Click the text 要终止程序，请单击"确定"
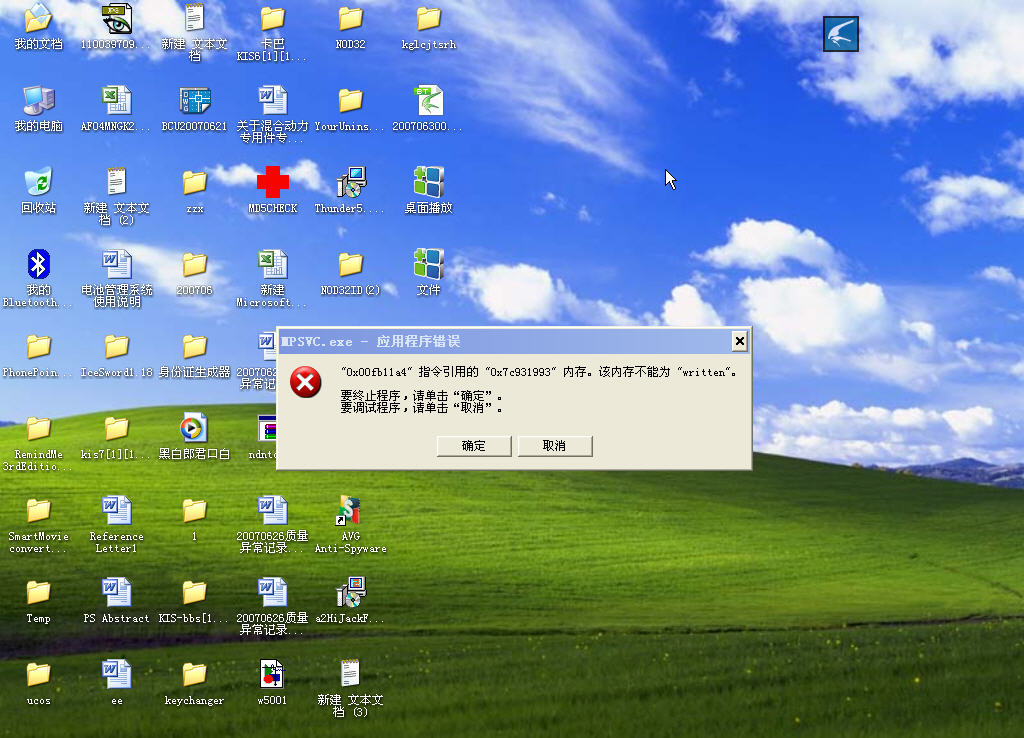 point(421,396)
